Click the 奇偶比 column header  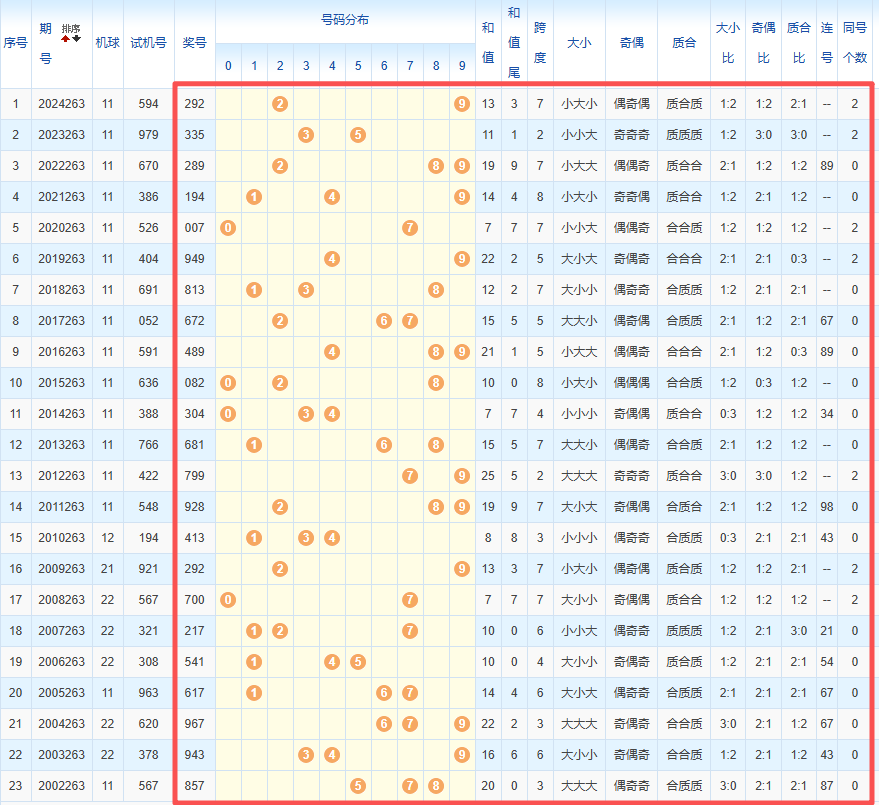coord(763,43)
